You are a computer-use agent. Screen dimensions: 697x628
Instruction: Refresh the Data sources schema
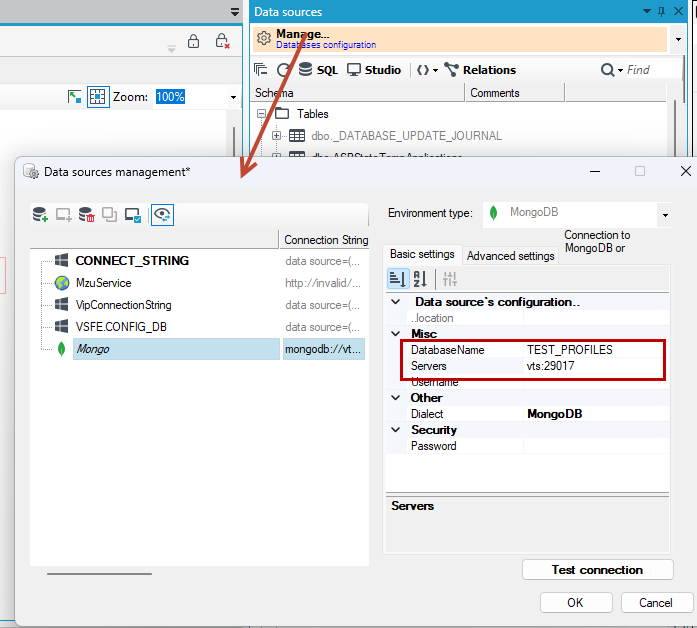click(x=284, y=70)
